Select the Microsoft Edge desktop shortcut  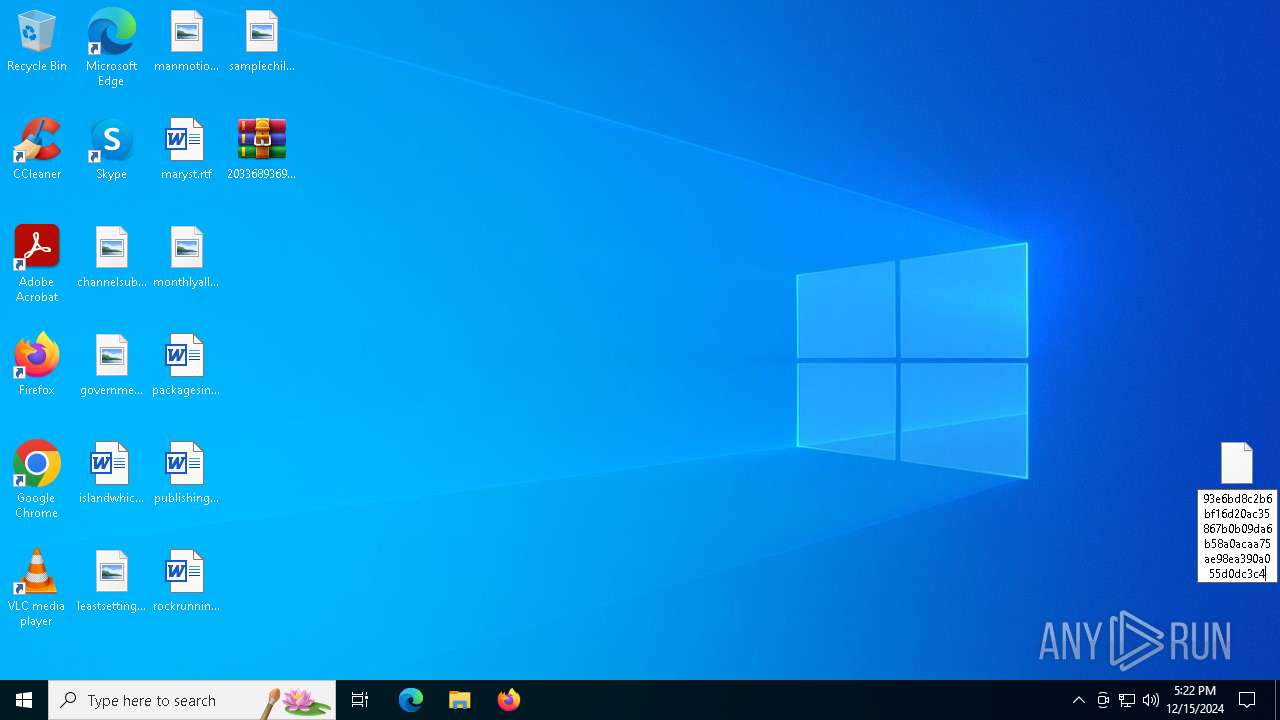111,48
